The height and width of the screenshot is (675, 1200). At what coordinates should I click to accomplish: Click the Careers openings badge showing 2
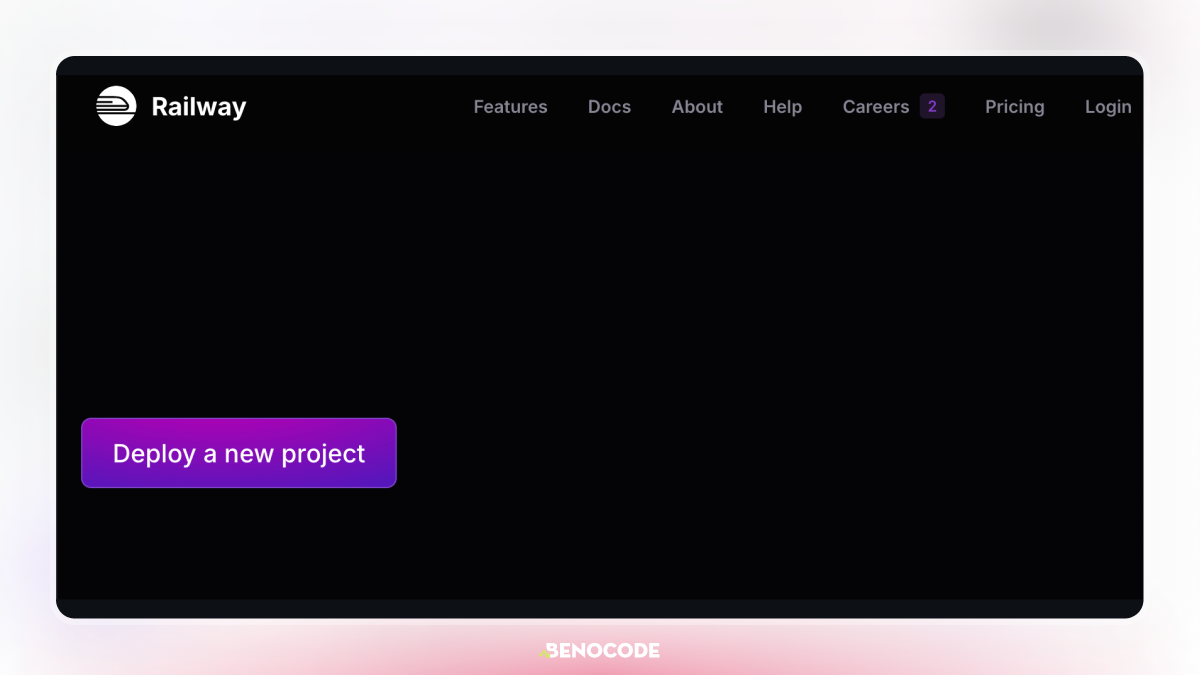click(x=932, y=106)
